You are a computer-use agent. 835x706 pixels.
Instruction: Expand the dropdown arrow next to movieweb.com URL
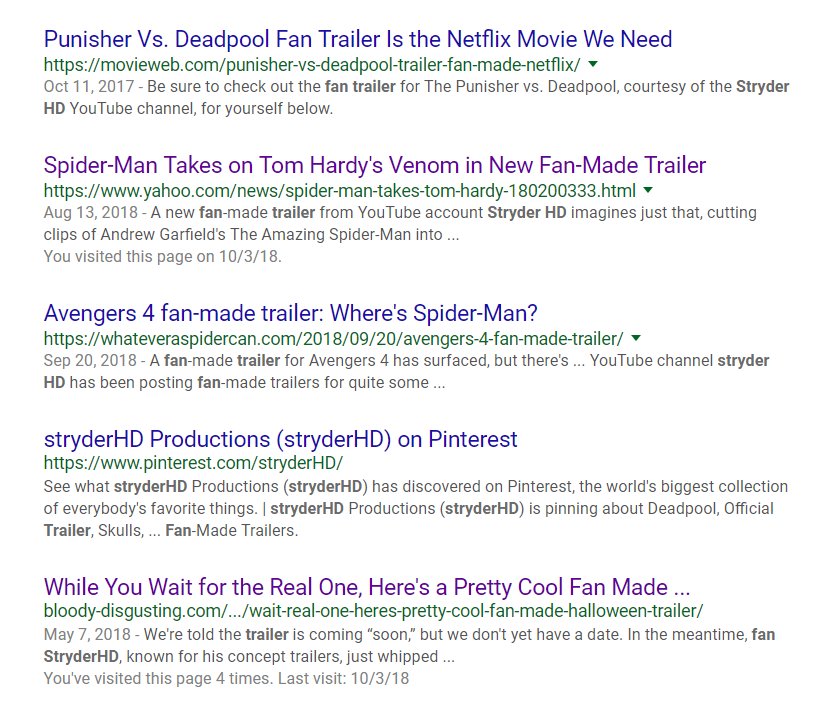click(593, 64)
